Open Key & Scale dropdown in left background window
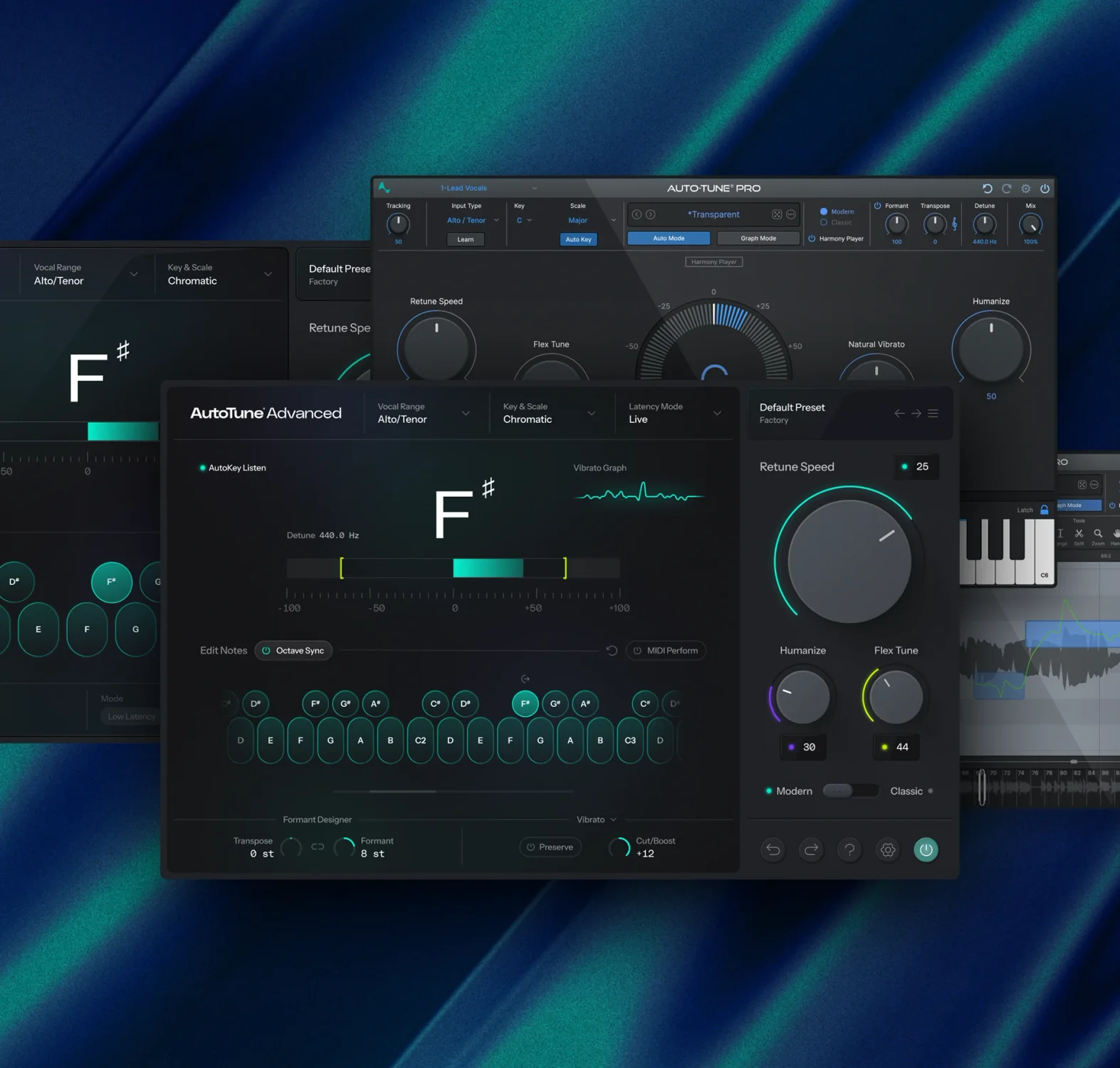Screen dimensions: 1120x1068 (x=219, y=274)
